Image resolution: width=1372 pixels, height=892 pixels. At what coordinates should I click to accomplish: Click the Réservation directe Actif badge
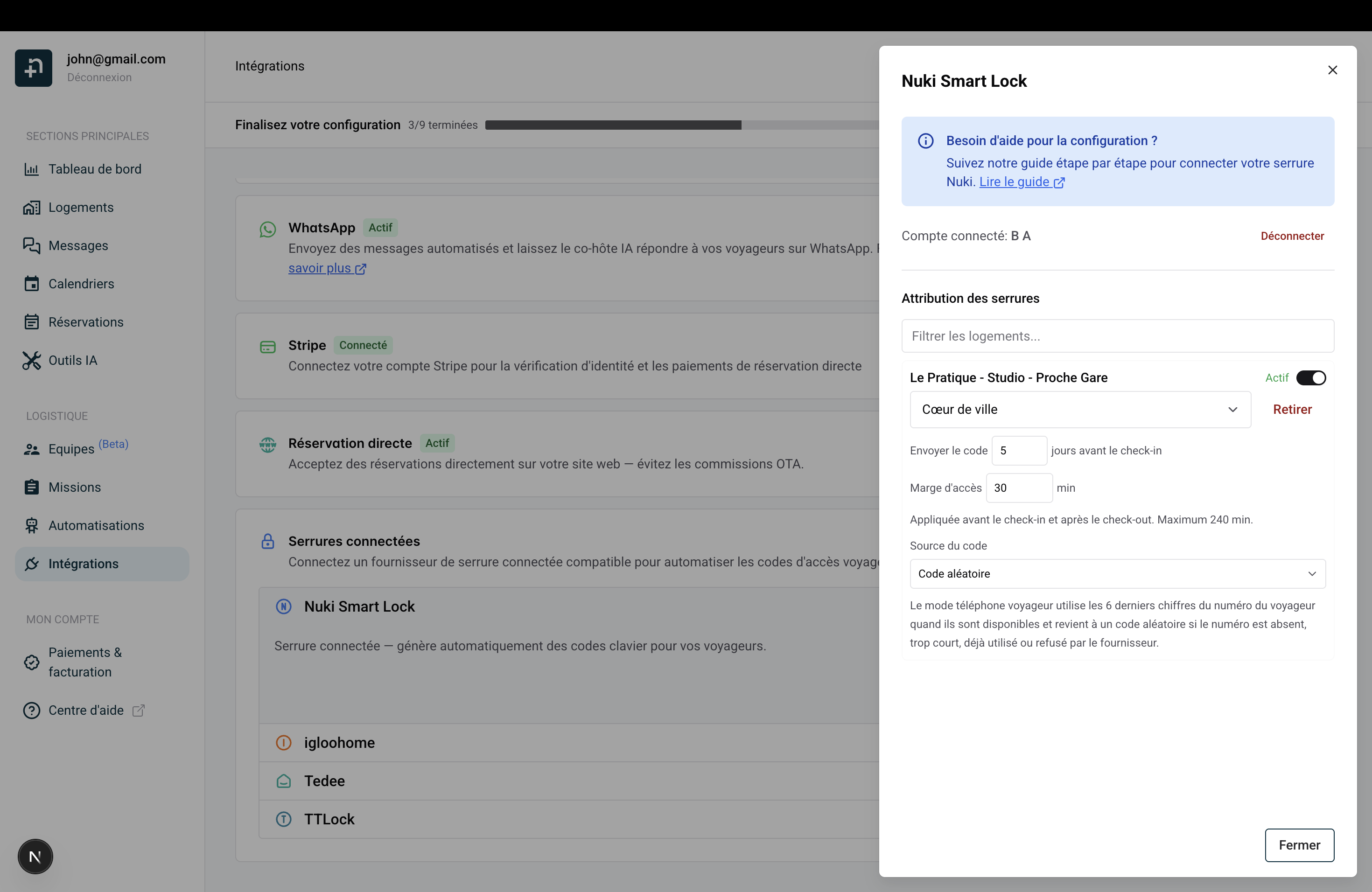(437, 443)
